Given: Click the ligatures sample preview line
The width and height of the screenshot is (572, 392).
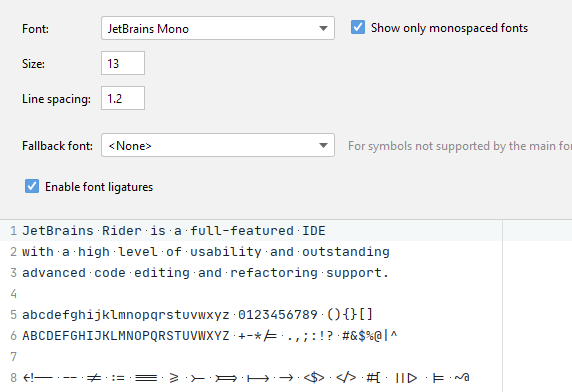Looking at the screenshot, I should click(246, 378).
